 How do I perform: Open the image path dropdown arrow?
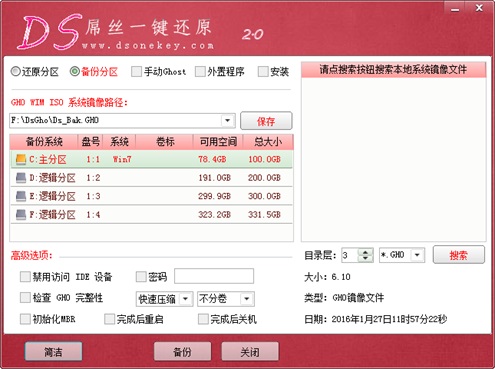click(x=228, y=120)
